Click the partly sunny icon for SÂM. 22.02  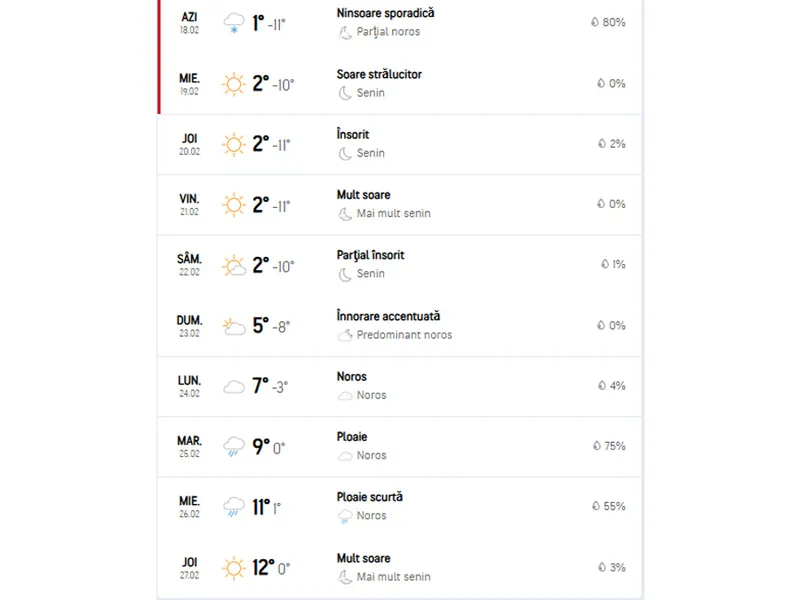pyautogui.click(x=234, y=266)
